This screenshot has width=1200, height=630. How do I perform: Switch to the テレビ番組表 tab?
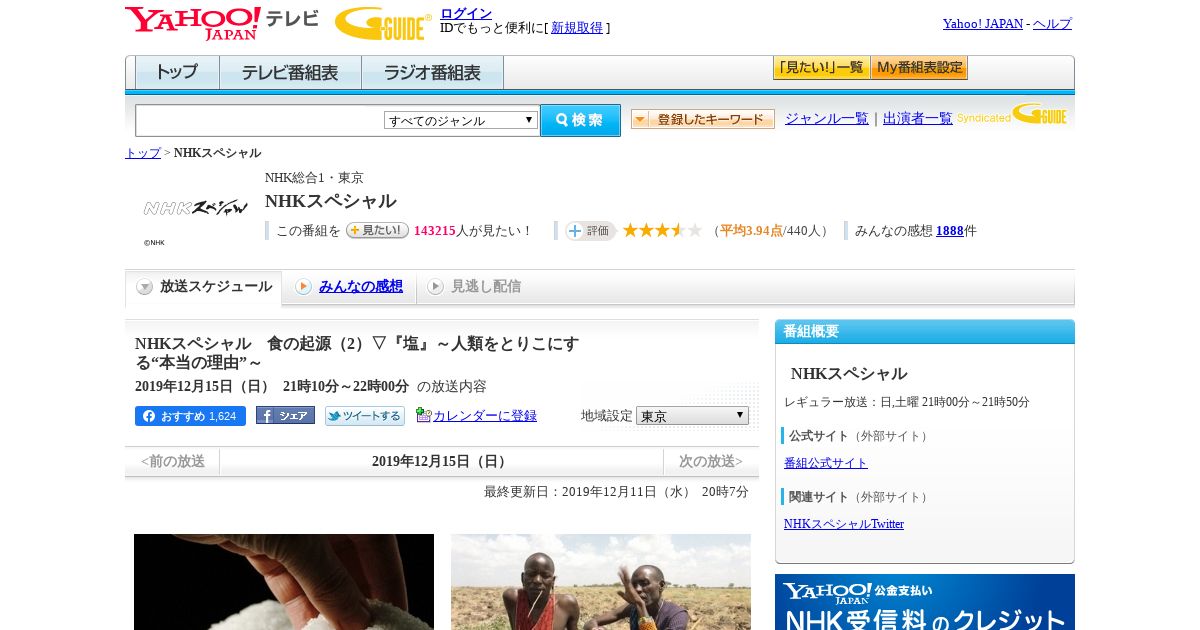pos(290,73)
